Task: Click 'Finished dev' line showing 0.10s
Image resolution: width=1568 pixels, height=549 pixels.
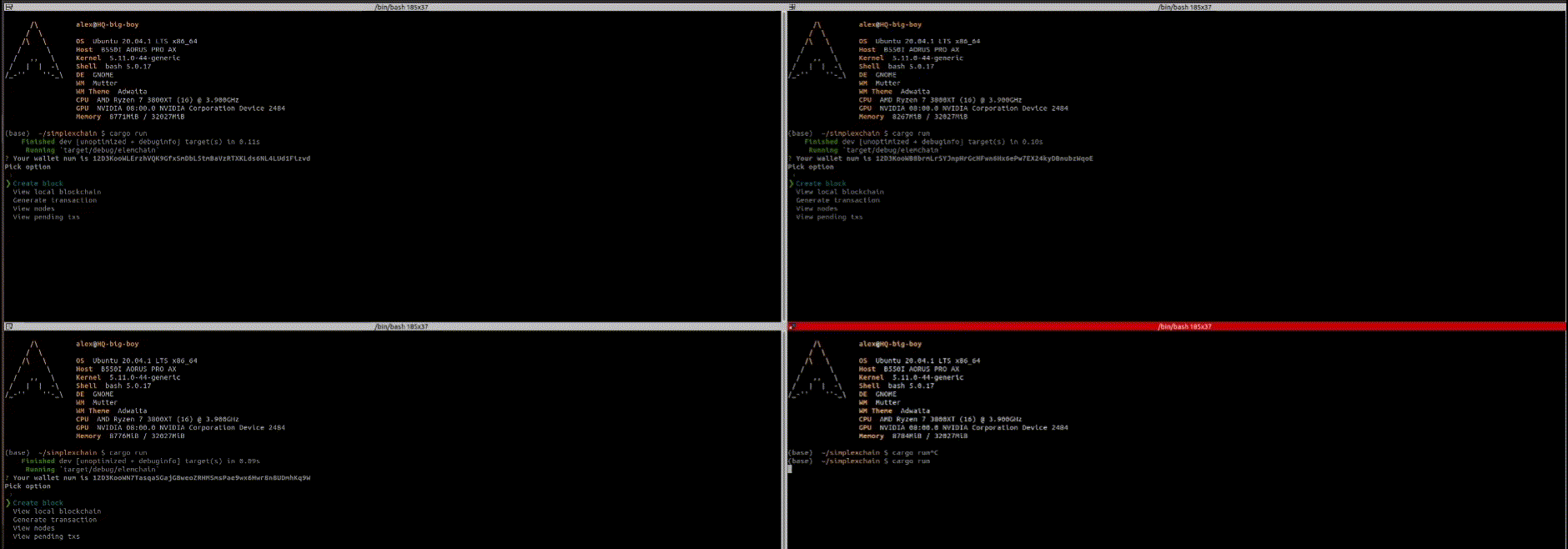Action: [x=923, y=142]
